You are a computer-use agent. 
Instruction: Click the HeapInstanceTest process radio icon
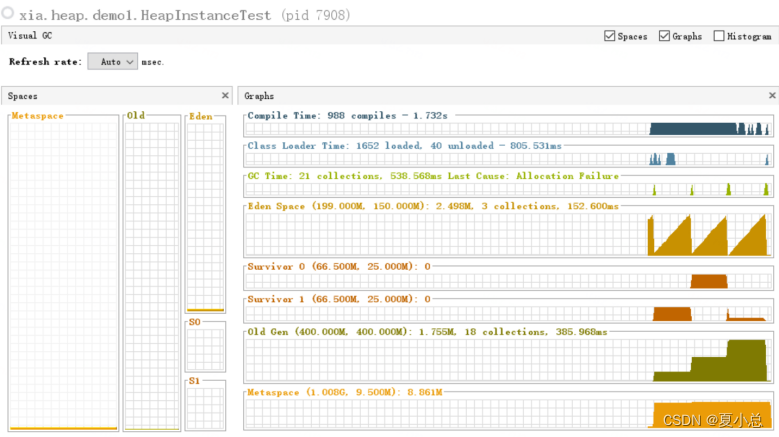[7, 13]
